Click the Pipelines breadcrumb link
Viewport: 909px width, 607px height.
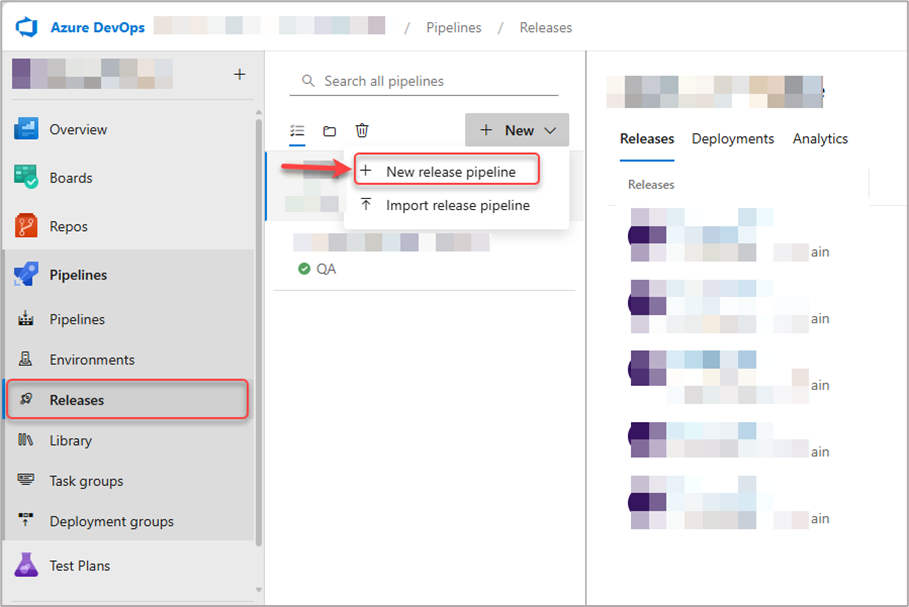pos(454,27)
